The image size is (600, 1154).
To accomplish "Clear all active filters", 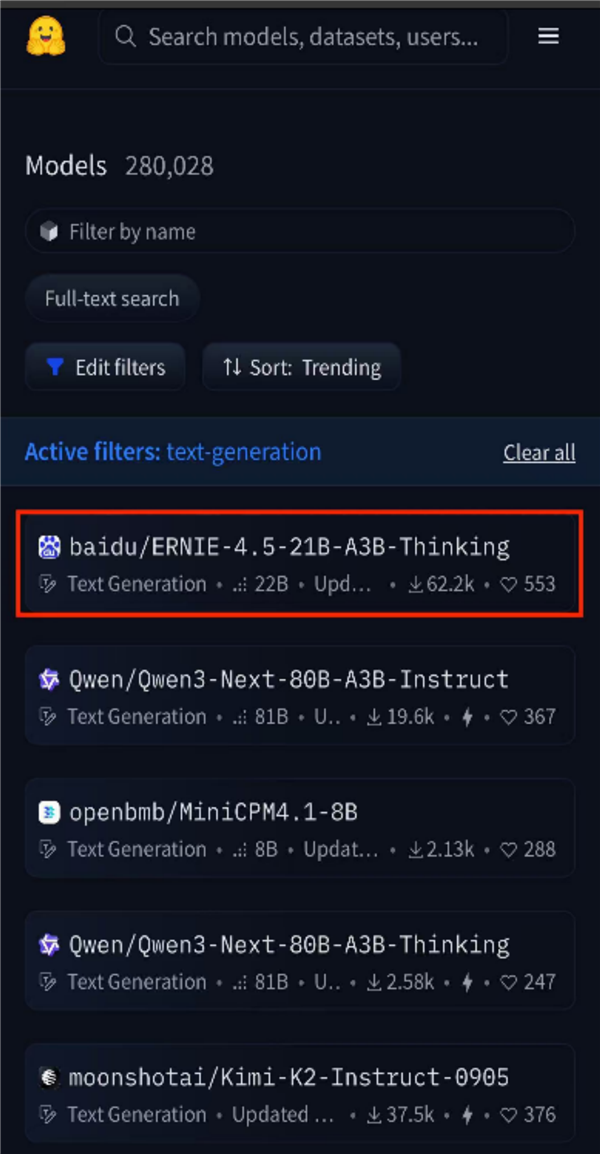I will [539, 453].
